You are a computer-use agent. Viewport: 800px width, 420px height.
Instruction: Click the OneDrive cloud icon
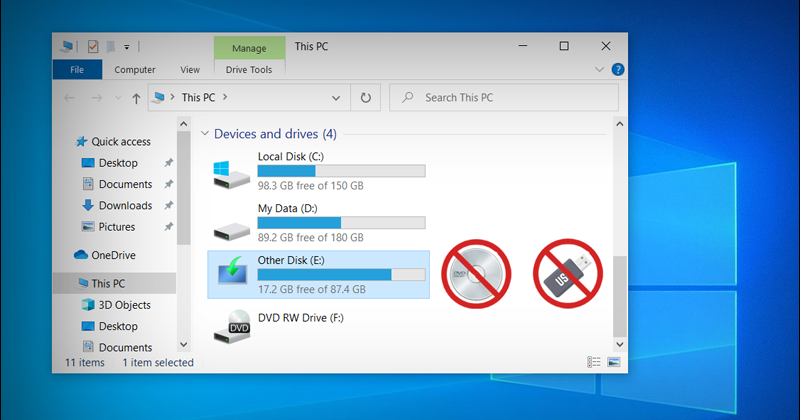coord(81,255)
